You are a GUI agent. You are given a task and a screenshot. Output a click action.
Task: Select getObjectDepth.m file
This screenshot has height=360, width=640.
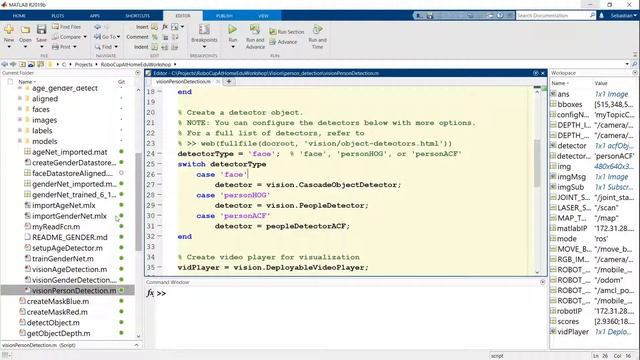pyautogui.click(x=58, y=333)
